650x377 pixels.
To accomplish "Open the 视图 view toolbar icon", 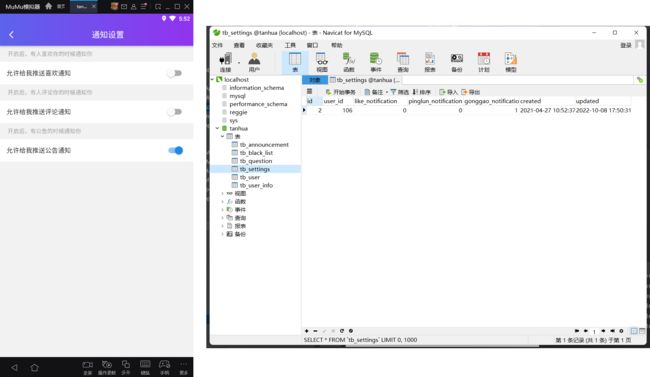I will coord(322,62).
